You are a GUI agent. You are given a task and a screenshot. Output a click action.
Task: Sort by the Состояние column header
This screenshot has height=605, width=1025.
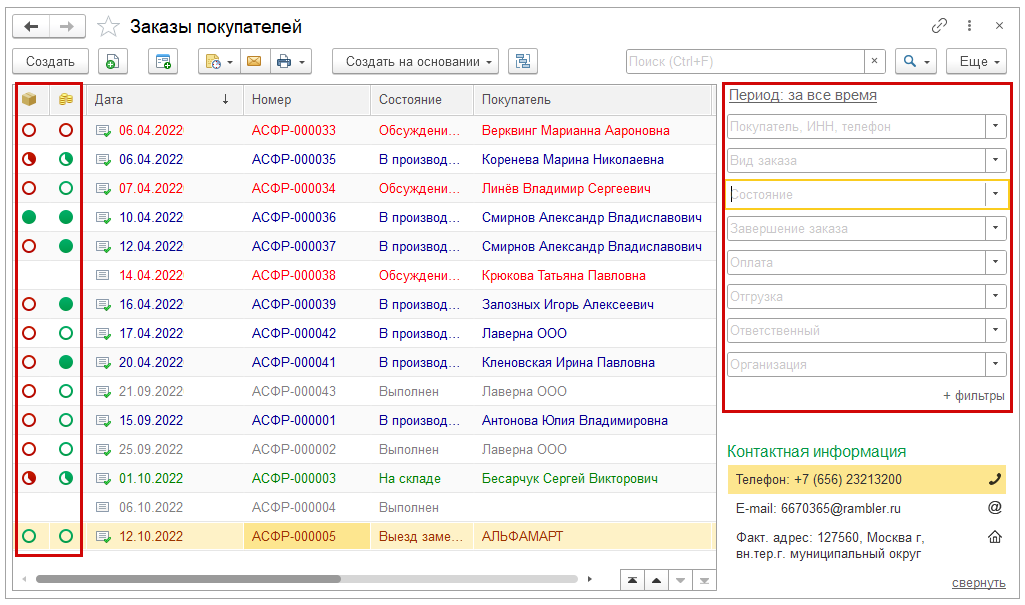pos(422,99)
